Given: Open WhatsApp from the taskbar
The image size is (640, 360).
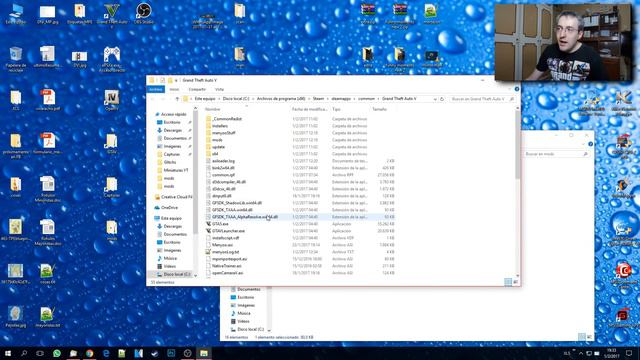Looking at the screenshot, I should 57,353.
